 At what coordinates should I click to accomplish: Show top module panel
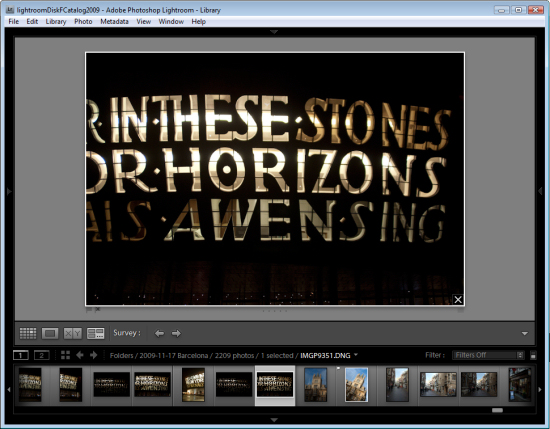pyautogui.click(x=274, y=32)
